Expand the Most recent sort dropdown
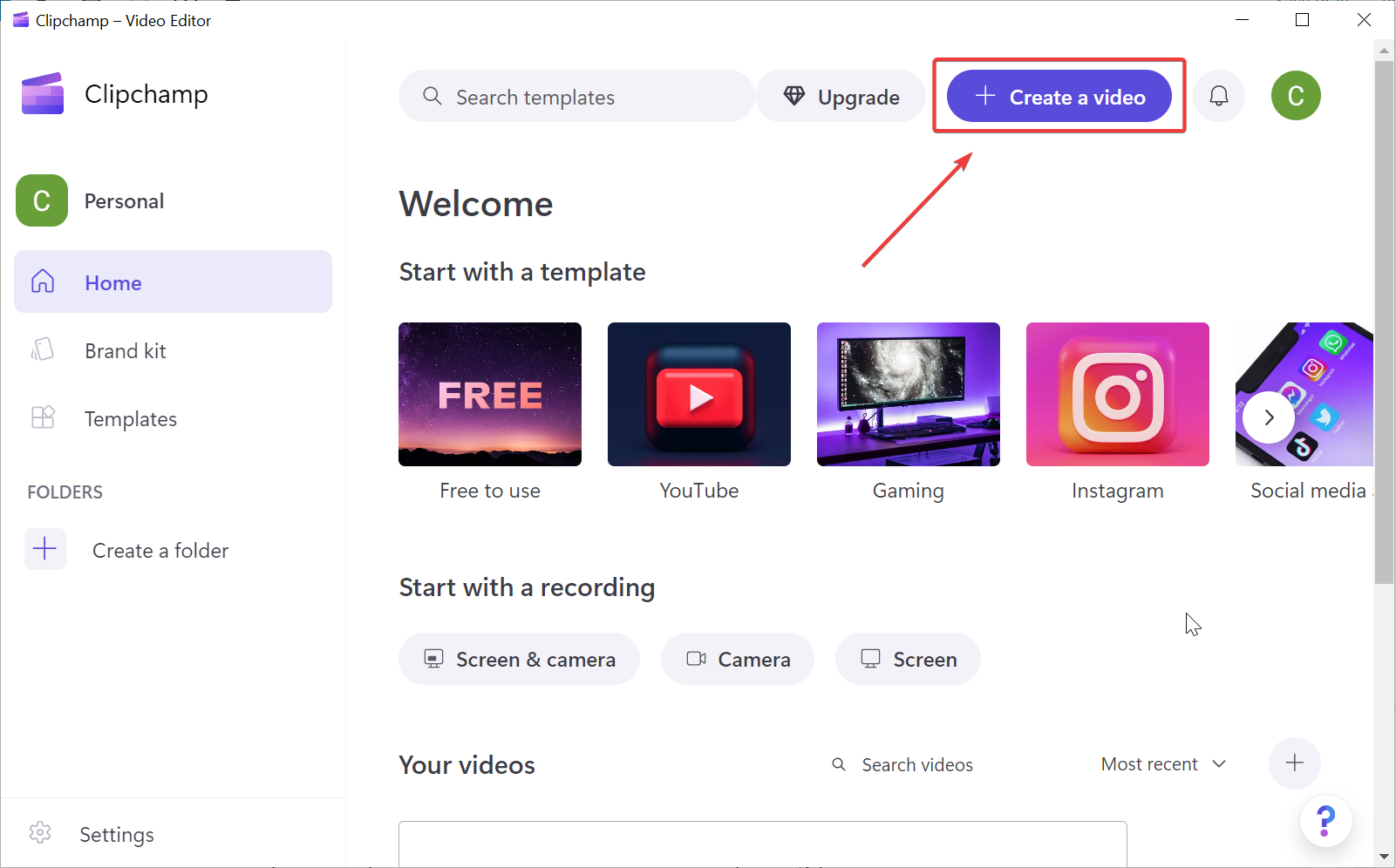Image resolution: width=1396 pixels, height=868 pixels. (1163, 763)
